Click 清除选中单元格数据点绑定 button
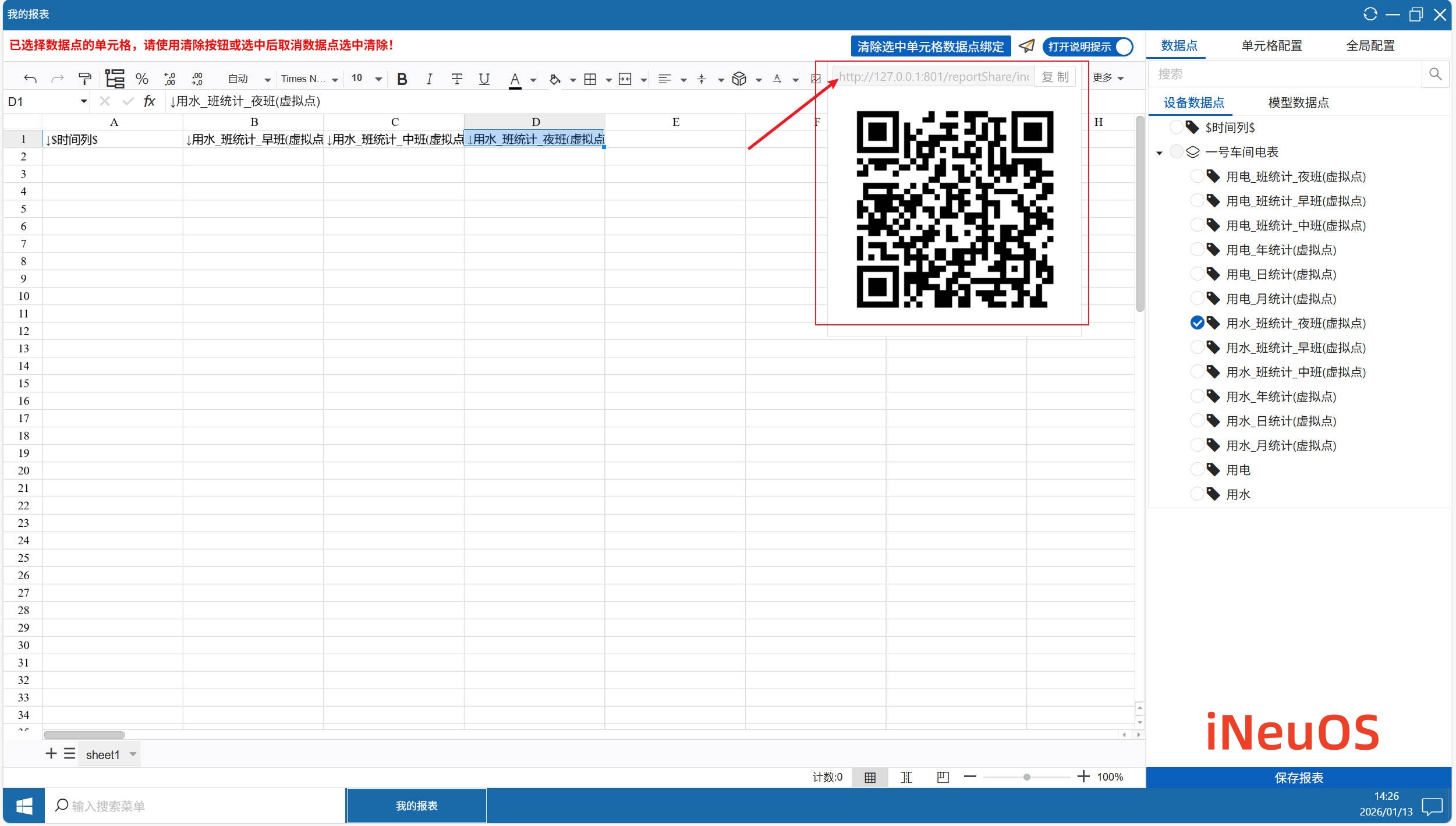 point(930,47)
